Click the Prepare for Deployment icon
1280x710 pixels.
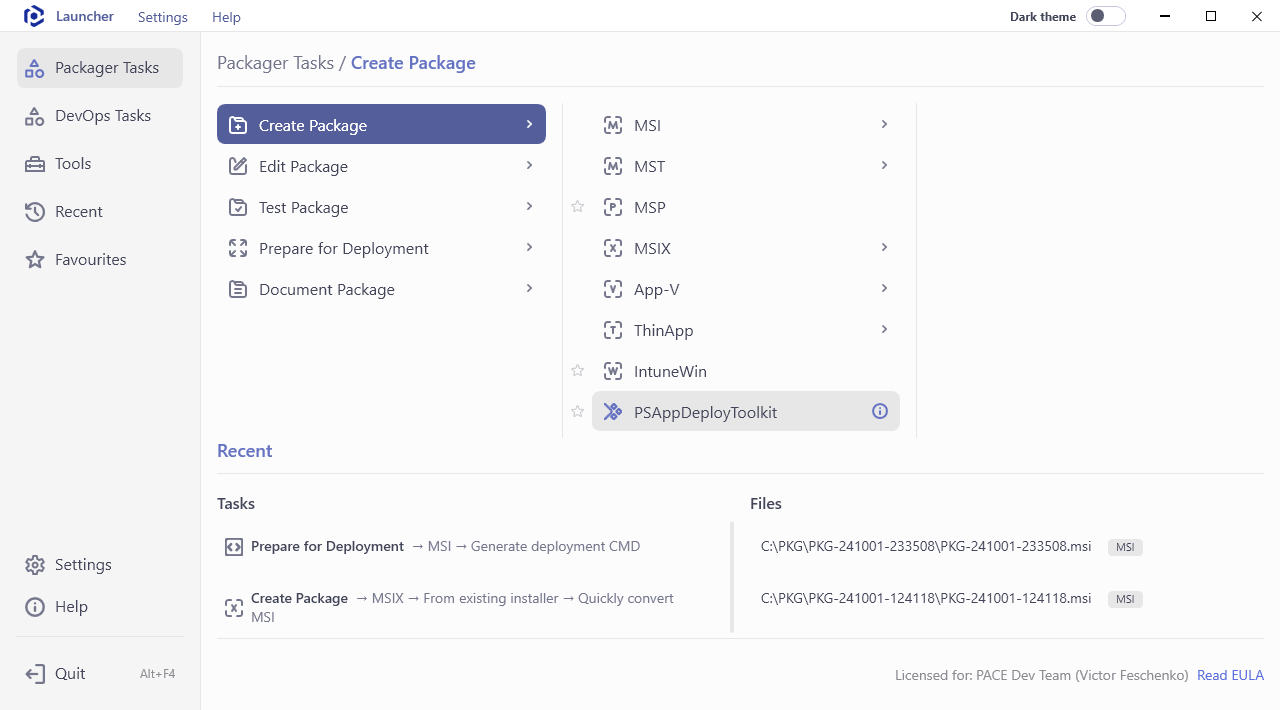pos(238,248)
